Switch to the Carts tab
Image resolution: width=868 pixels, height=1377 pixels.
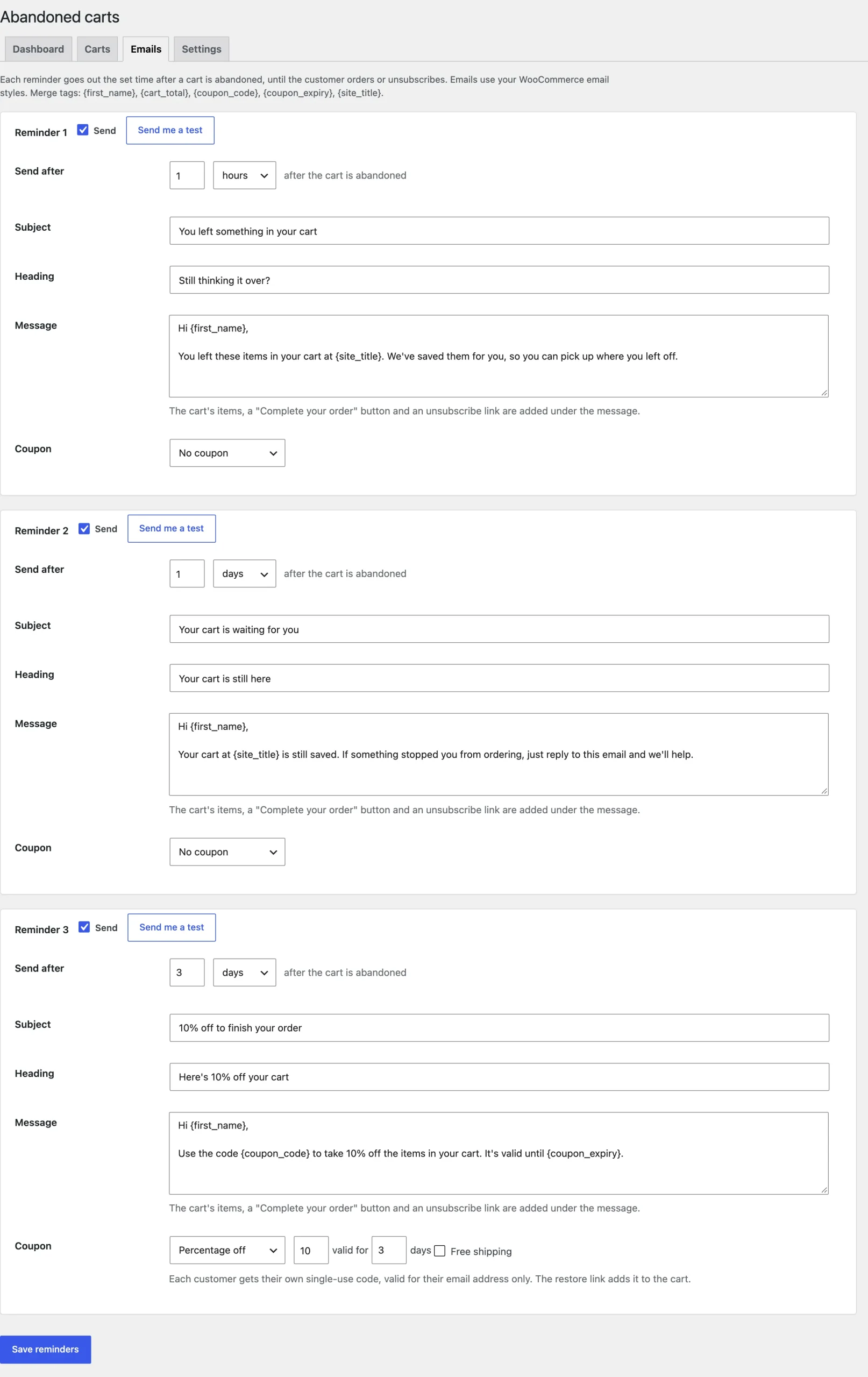point(97,49)
